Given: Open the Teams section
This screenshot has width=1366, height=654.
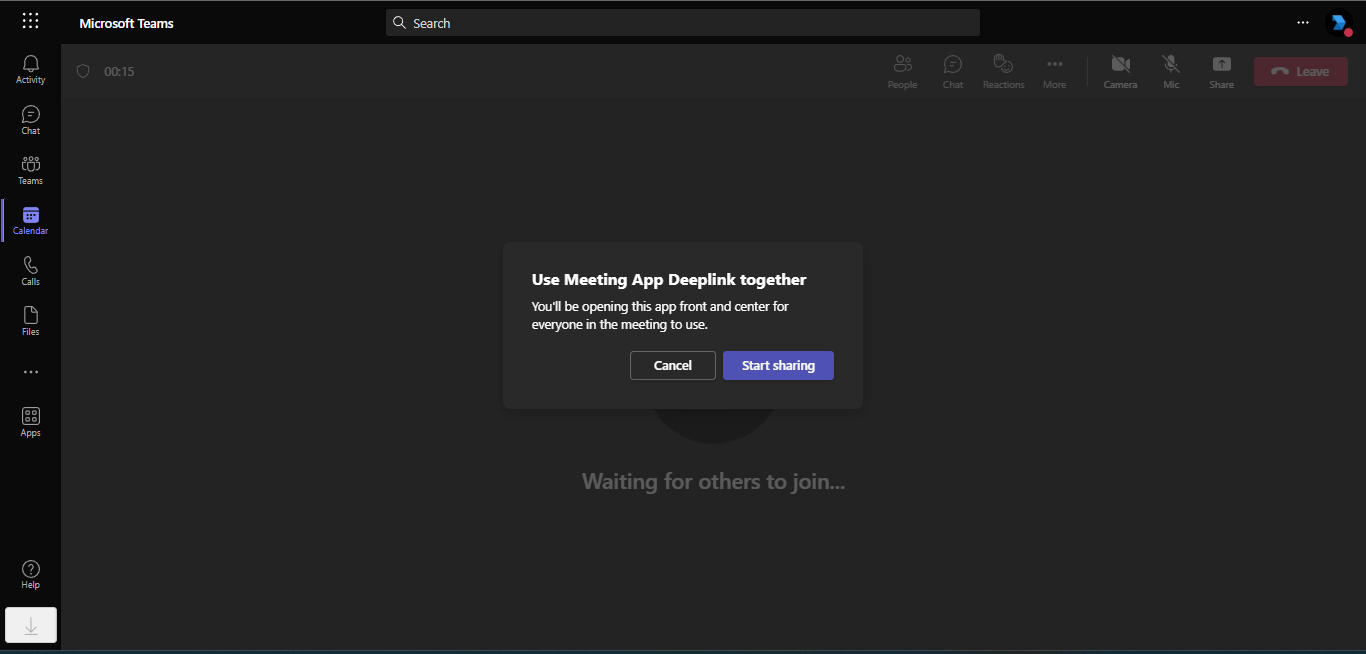Looking at the screenshot, I should coord(30,169).
